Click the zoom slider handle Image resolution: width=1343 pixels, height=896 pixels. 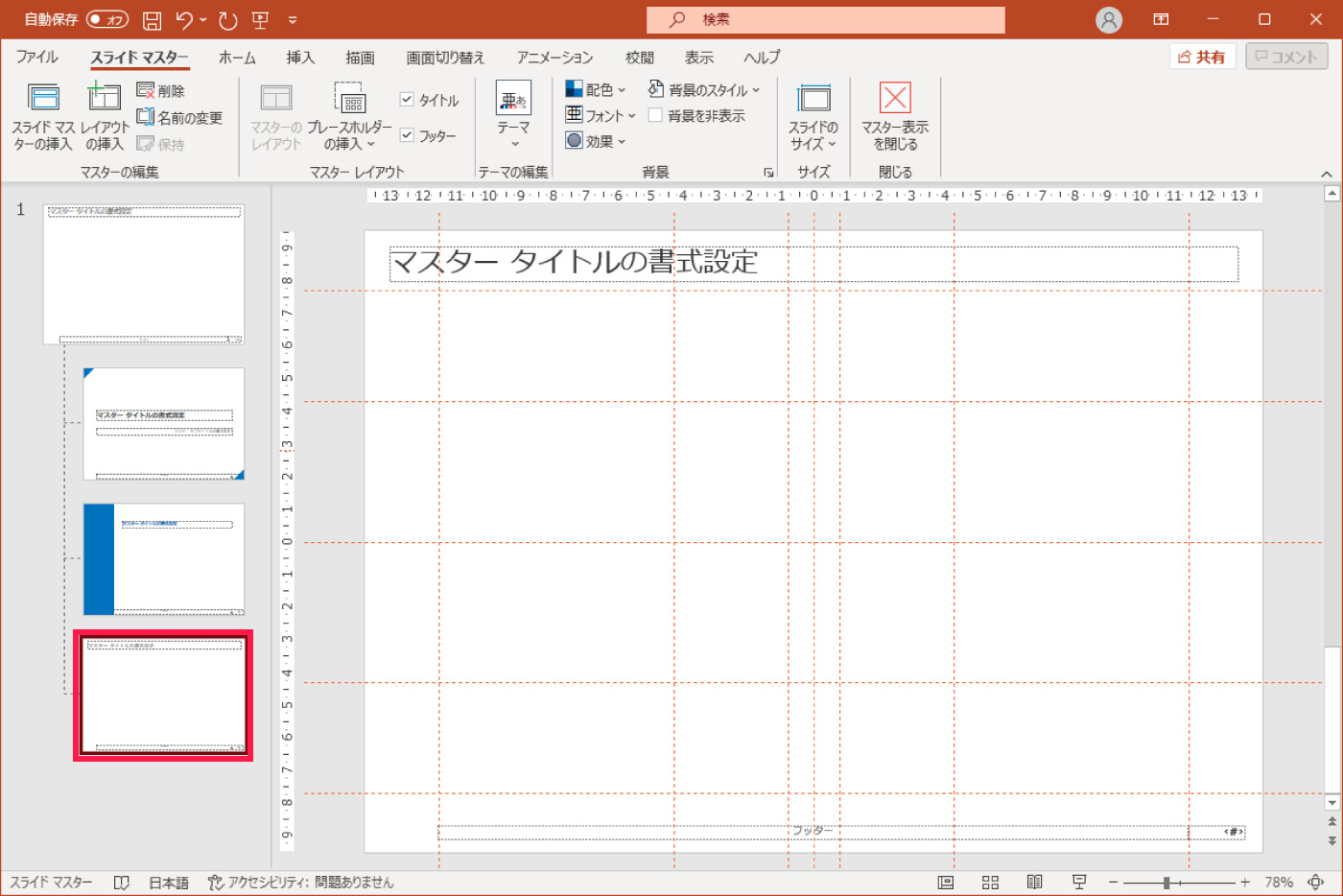[x=1166, y=883]
